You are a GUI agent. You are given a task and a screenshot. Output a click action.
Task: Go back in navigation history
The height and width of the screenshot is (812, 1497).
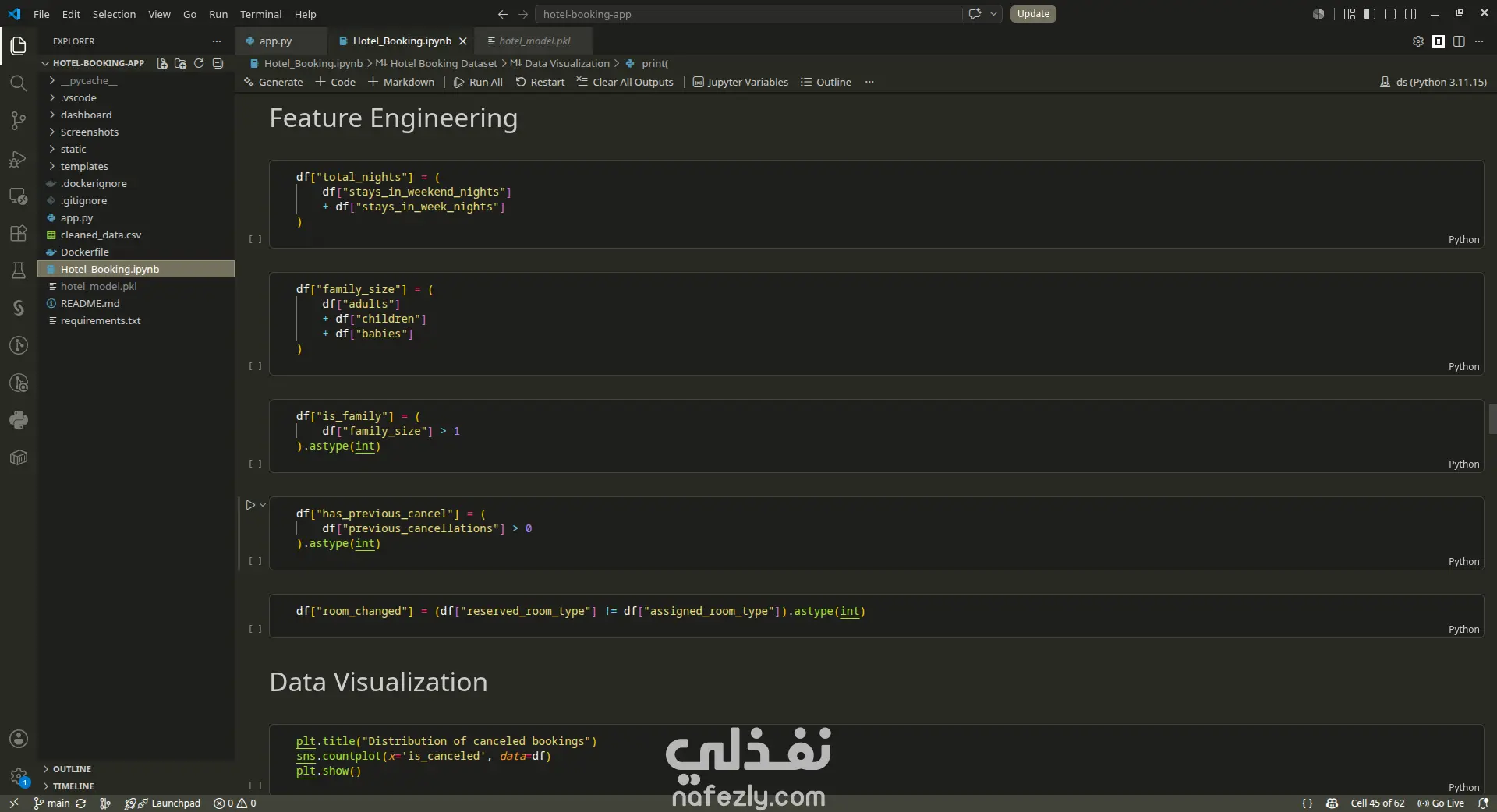tap(503, 14)
